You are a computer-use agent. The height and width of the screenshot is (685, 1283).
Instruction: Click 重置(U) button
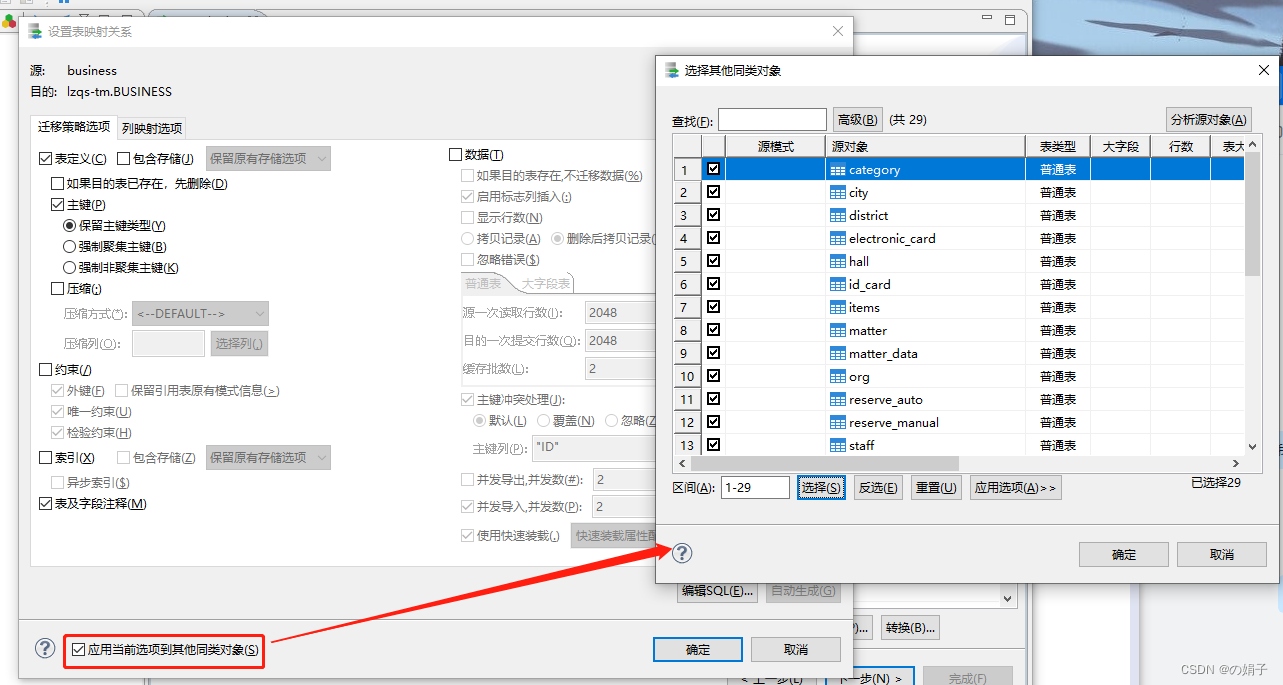[936, 488]
